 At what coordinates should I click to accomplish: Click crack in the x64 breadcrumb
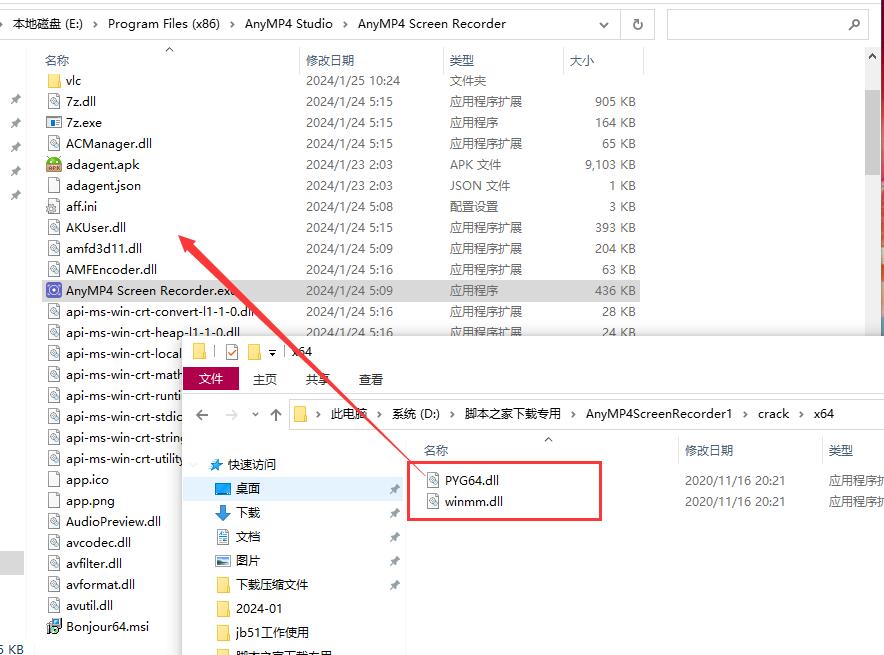pos(773,414)
